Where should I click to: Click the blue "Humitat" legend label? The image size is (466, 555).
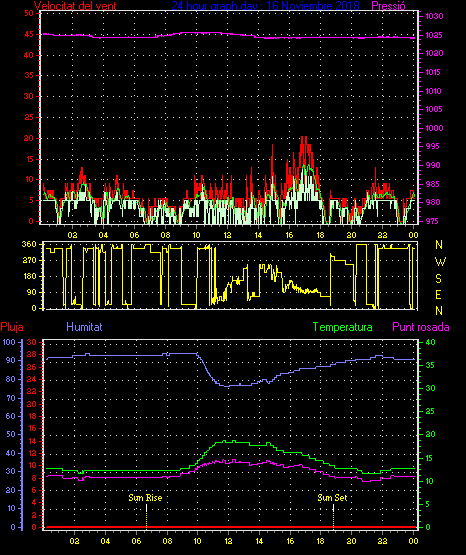(x=84, y=327)
